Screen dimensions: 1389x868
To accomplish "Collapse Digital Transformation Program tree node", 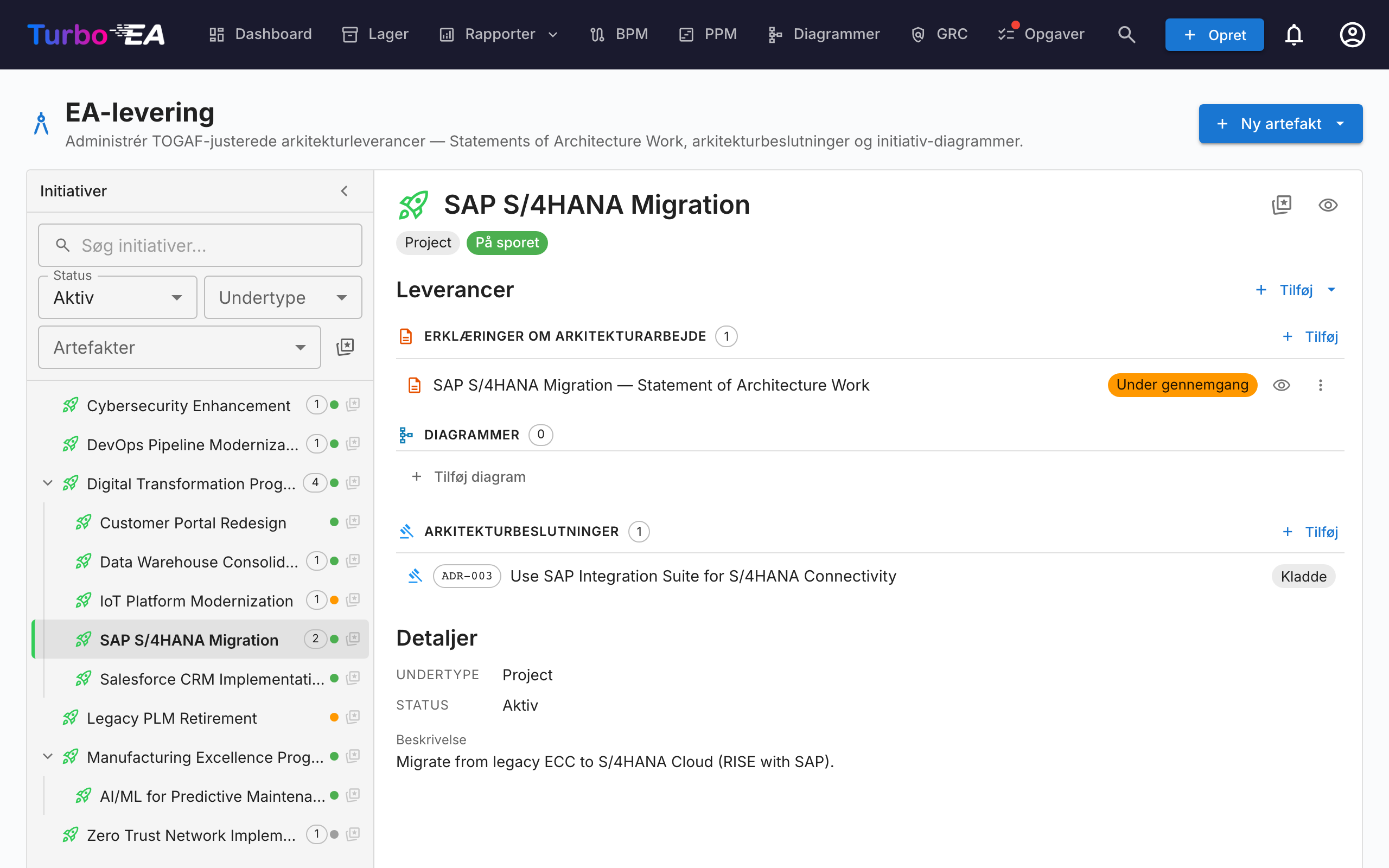I will tap(48, 483).
